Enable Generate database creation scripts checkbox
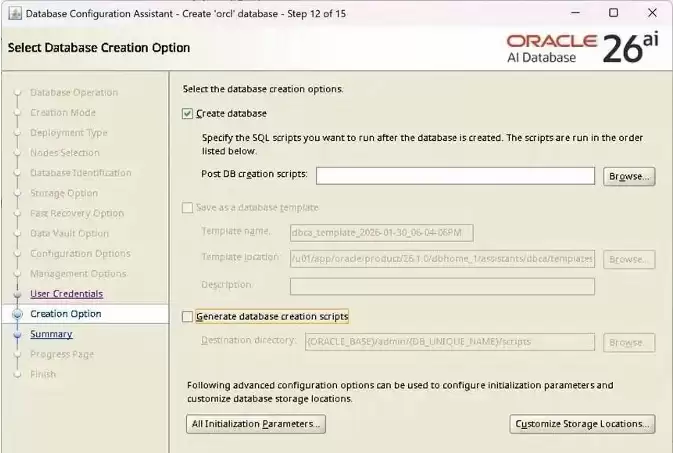The width and height of the screenshot is (673, 453). pyautogui.click(x=187, y=316)
